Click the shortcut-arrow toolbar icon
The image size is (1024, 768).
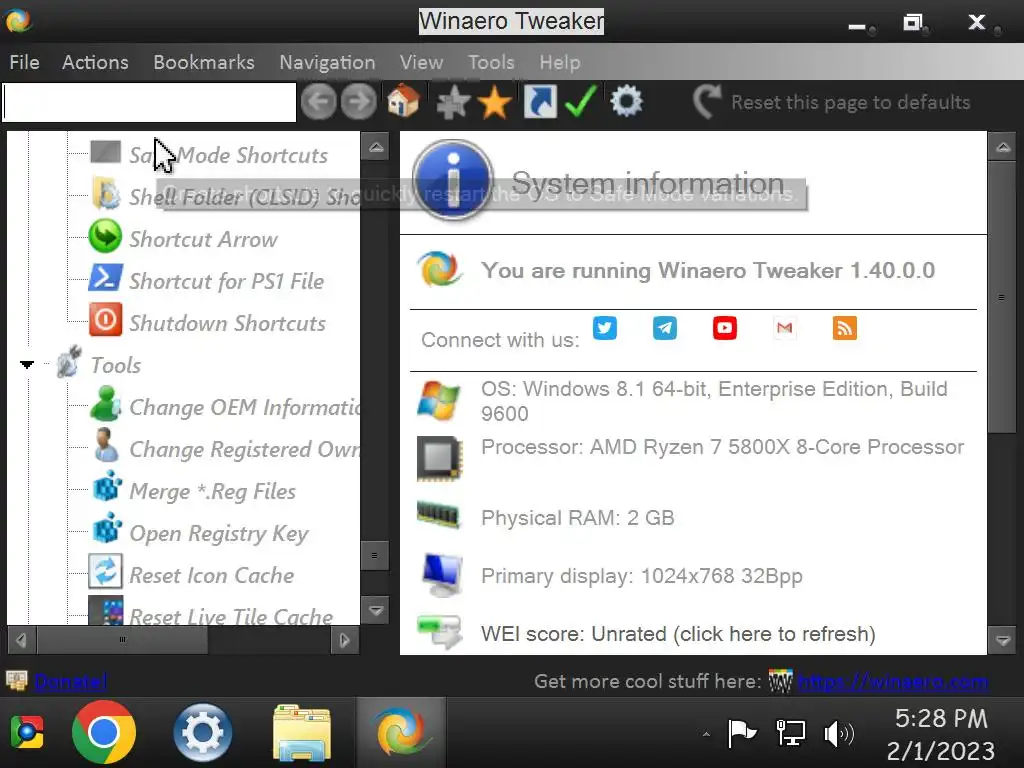click(x=541, y=102)
